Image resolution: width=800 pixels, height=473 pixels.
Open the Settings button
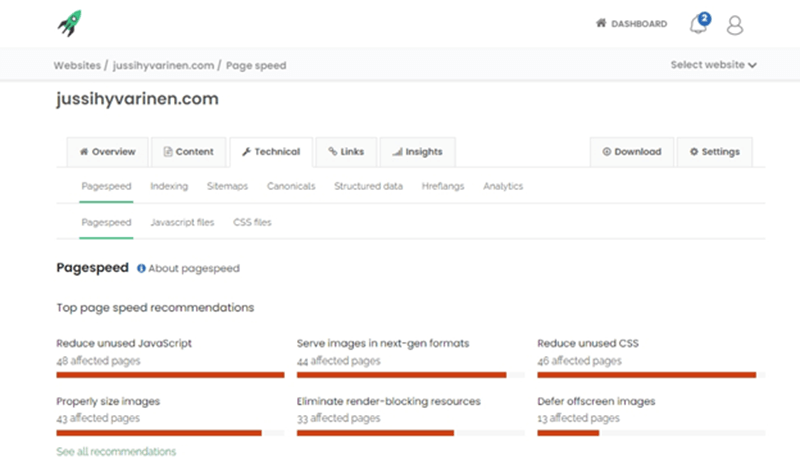point(714,152)
